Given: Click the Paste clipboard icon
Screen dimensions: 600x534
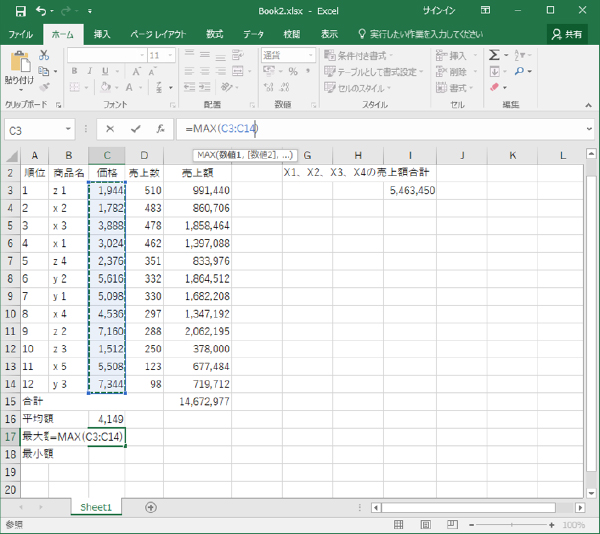Looking at the screenshot, I should coord(20,61).
